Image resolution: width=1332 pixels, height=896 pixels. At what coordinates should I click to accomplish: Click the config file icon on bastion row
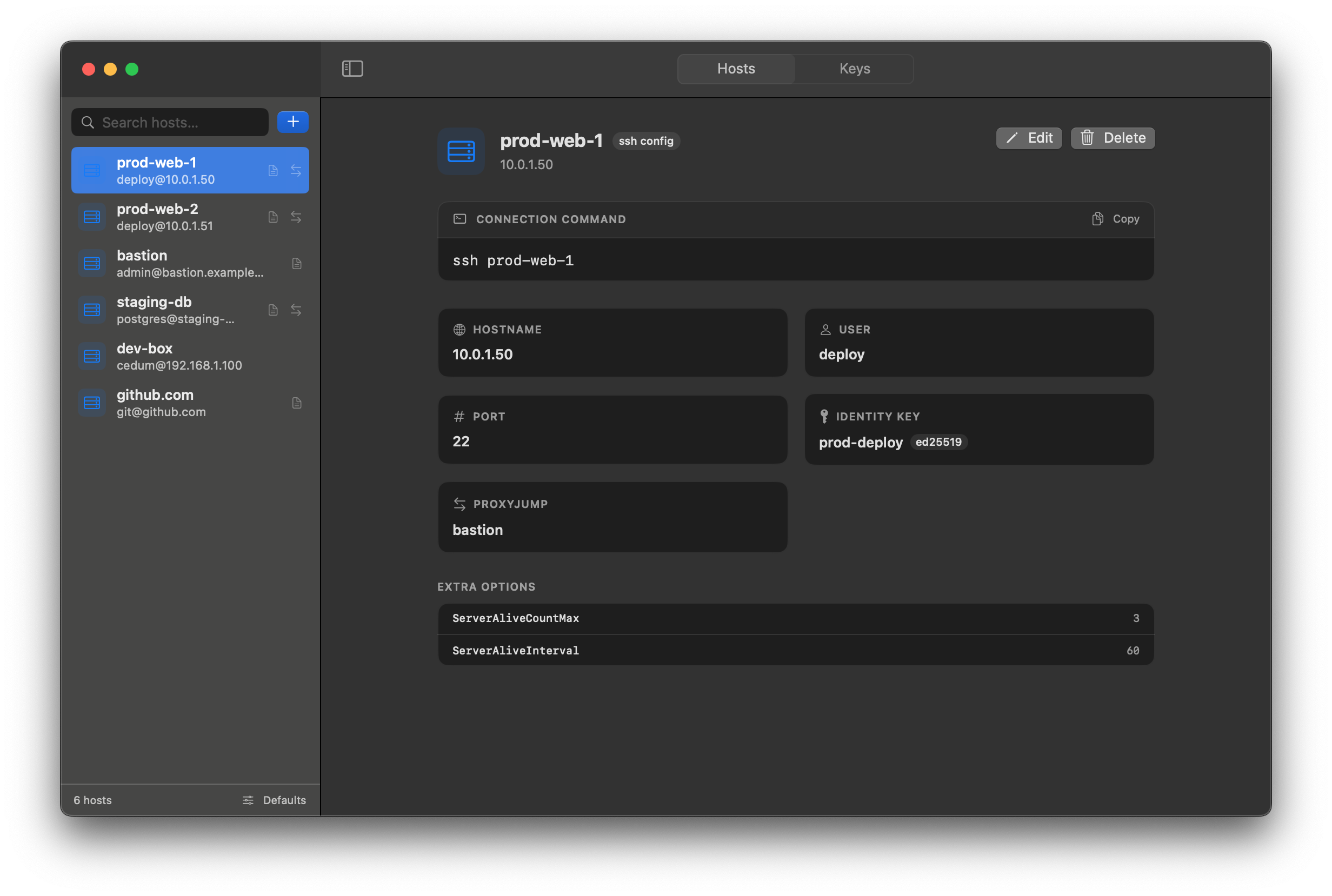pos(297,263)
